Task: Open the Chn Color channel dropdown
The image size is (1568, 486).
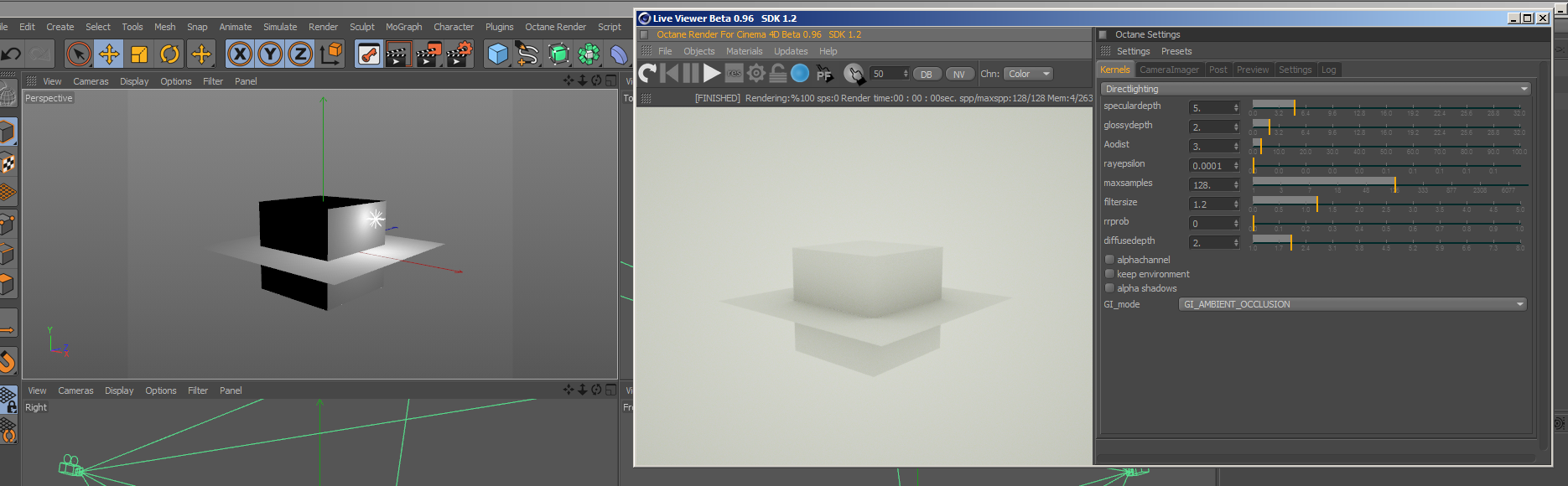Action: pyautogui.click(x=1028, y=74)
